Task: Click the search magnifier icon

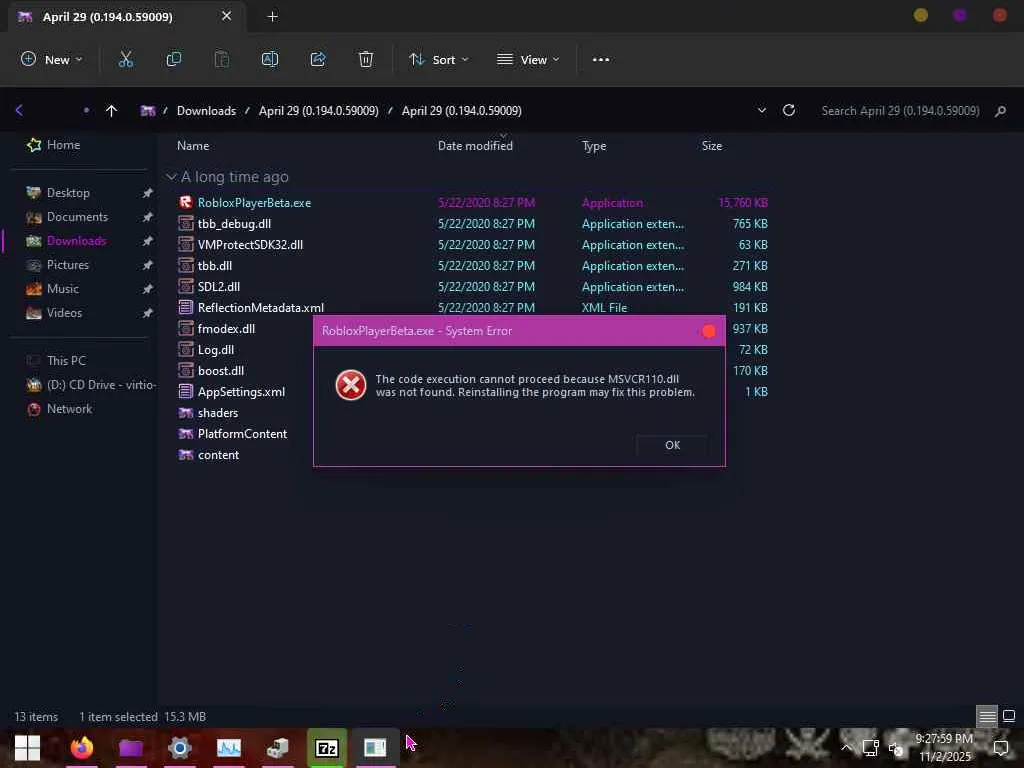Action: tap(1000, 111)
